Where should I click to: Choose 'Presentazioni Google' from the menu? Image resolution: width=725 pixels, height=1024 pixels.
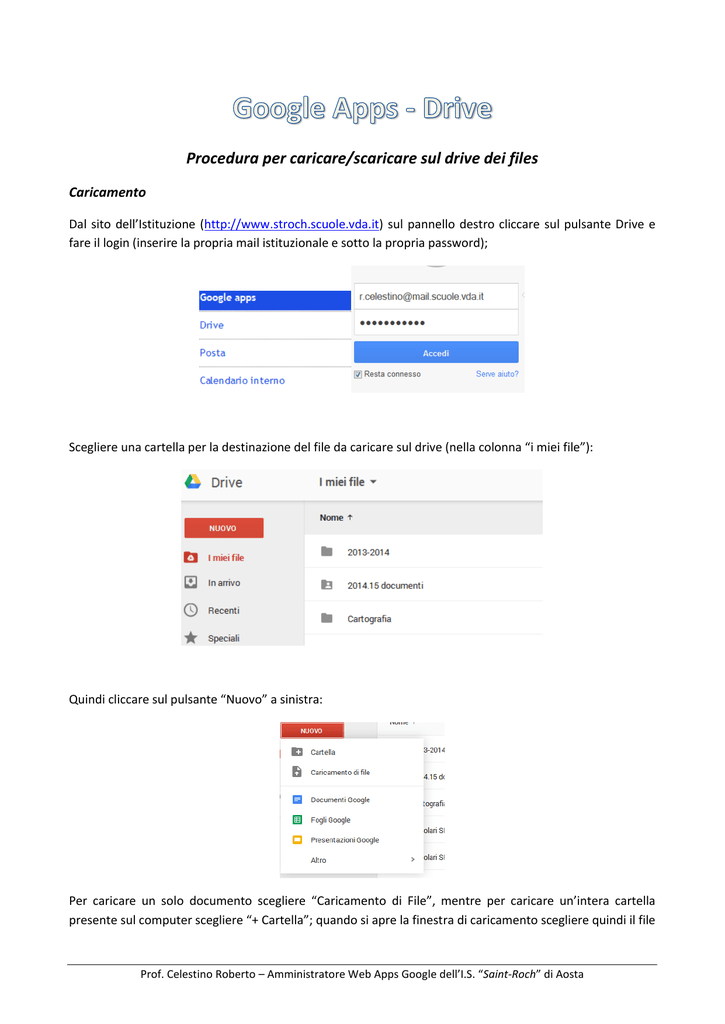click(344, 840)
